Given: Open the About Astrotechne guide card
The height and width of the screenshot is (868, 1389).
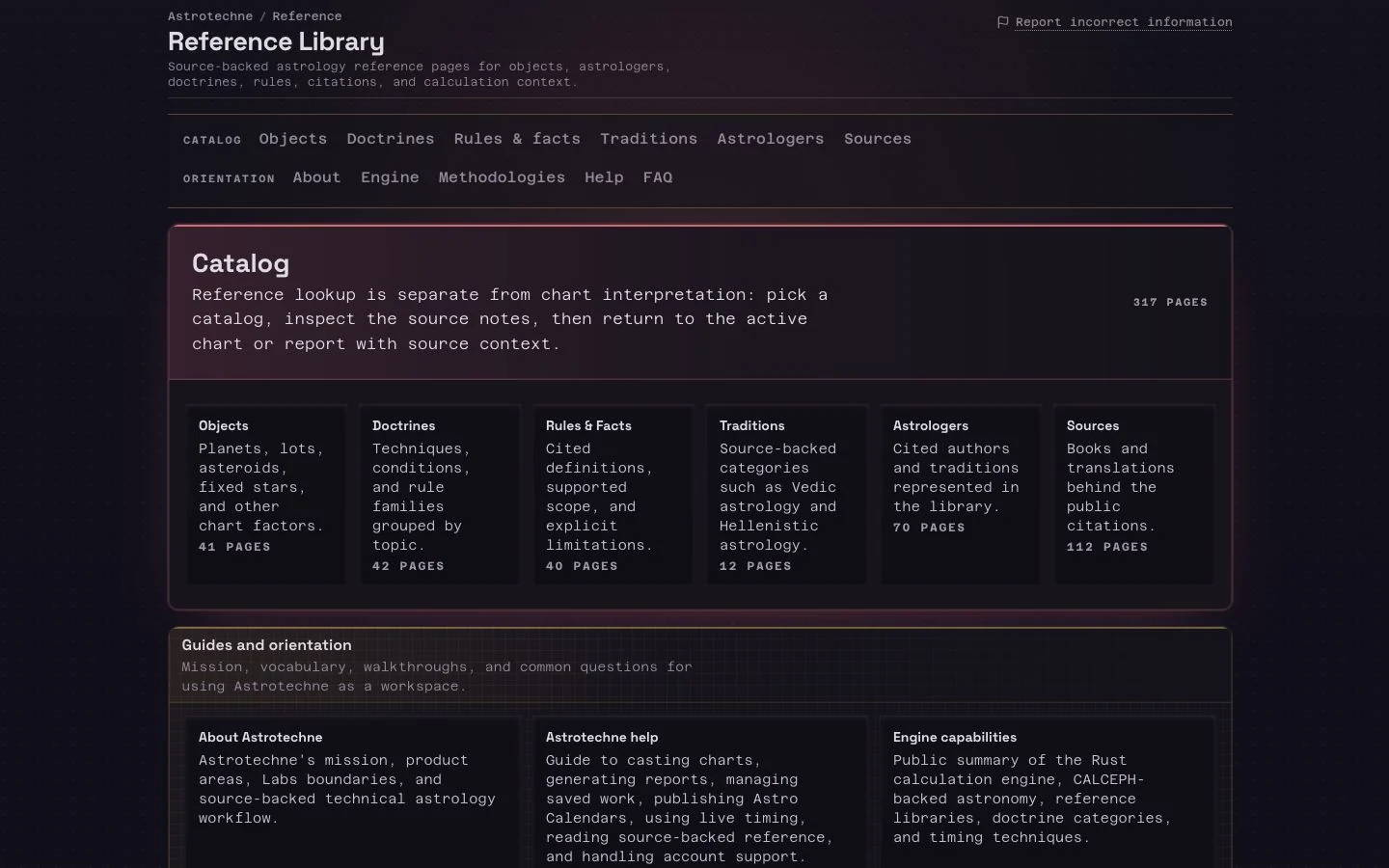Looking at the screenshot, I should pos(353,793).
